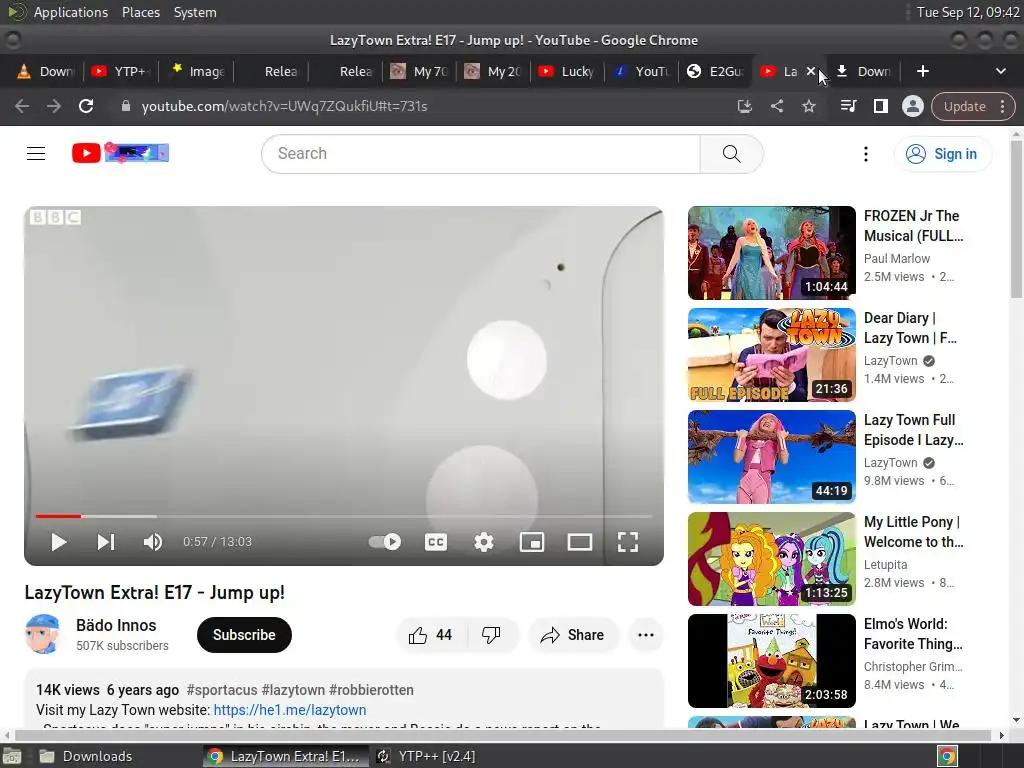The image size is (1024, 768).
Task: Reload the page with refresh icon
Action: [x=86, y=106]
